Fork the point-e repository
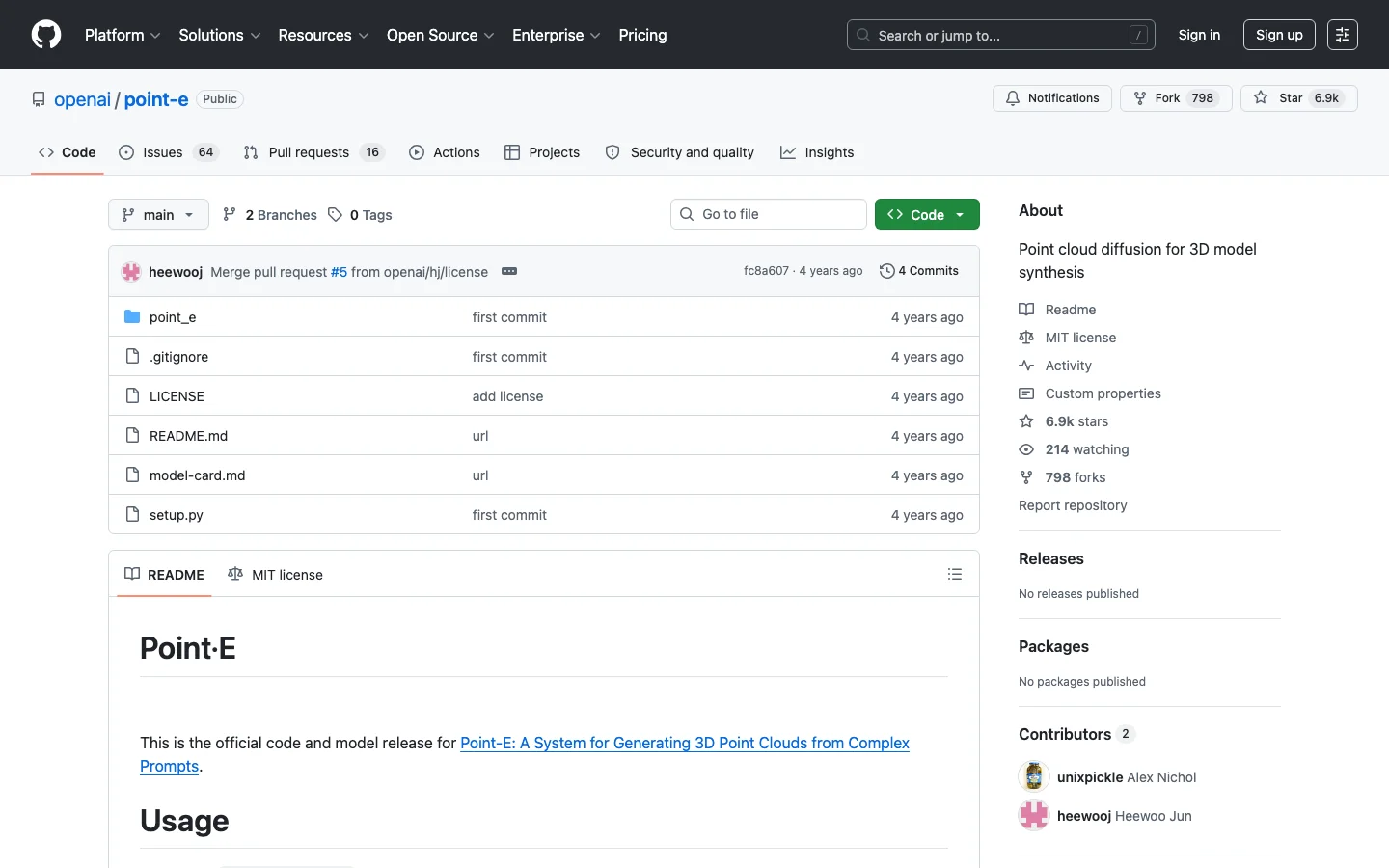1389x868 pixels. pos(1176,98)
